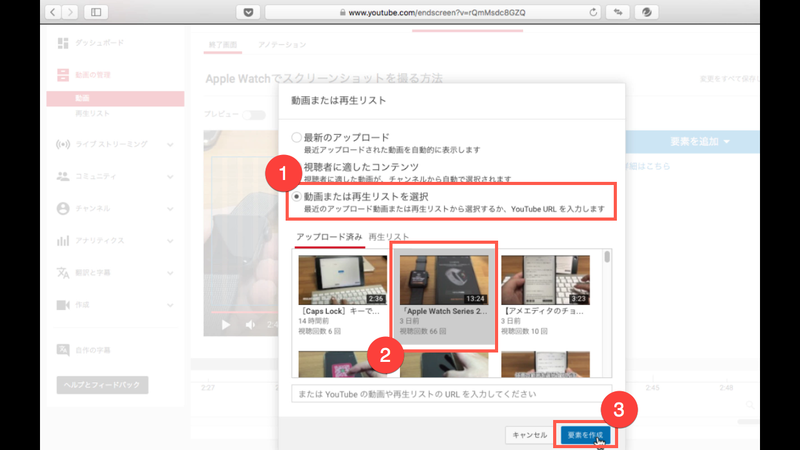Expand the チャンネル section chevron
800x450 pixels.
pos(170,209)
